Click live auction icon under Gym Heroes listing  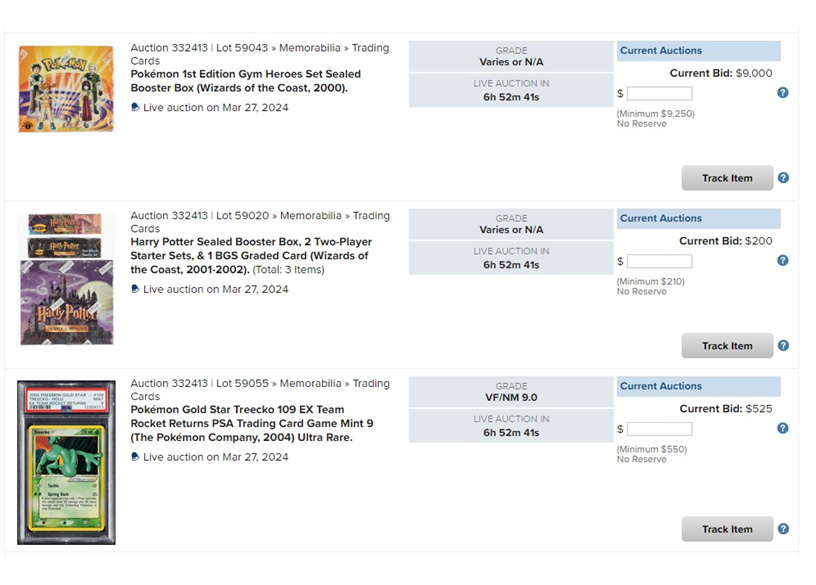pos(135,107)
